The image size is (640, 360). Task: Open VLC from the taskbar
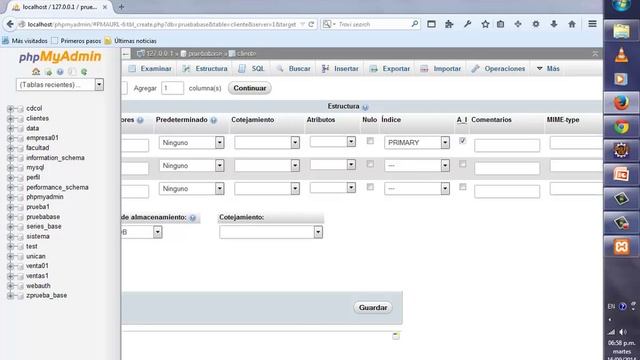point(621,55)
